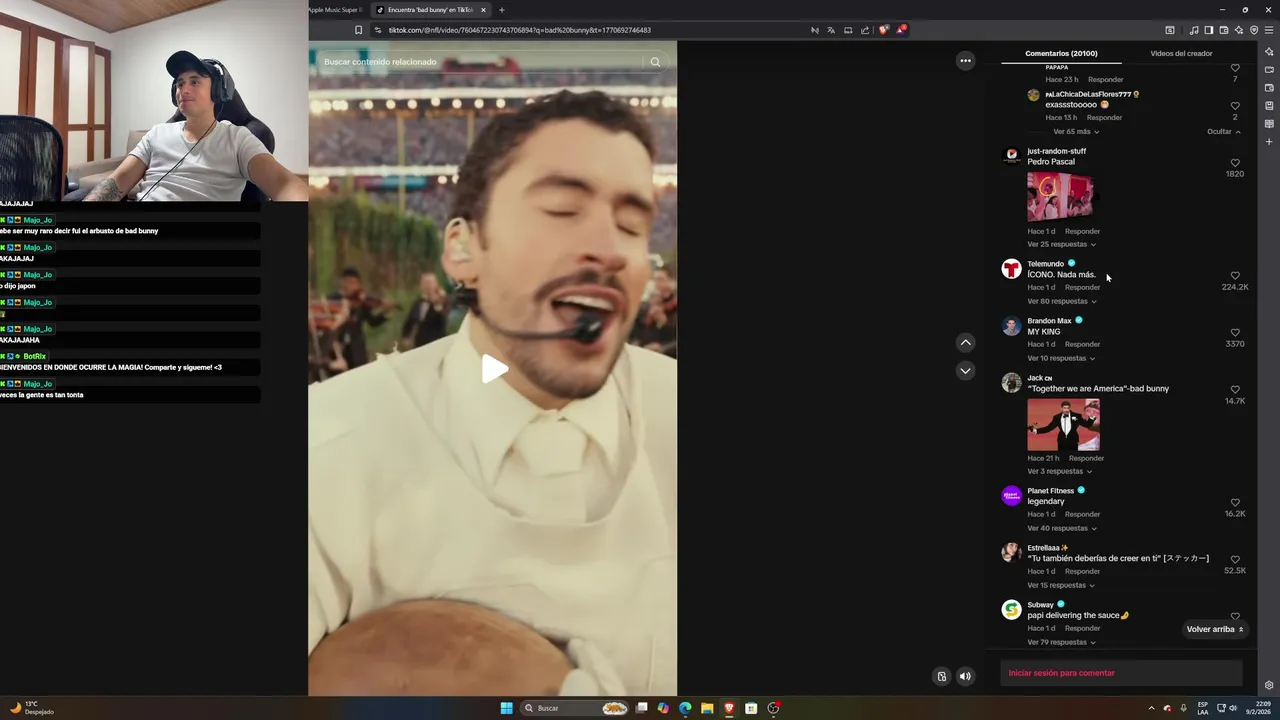Focus the 'Buscar contenido relacionado' search field
The height and width of the screenshot is (720, 1280).
coord(480,62)
